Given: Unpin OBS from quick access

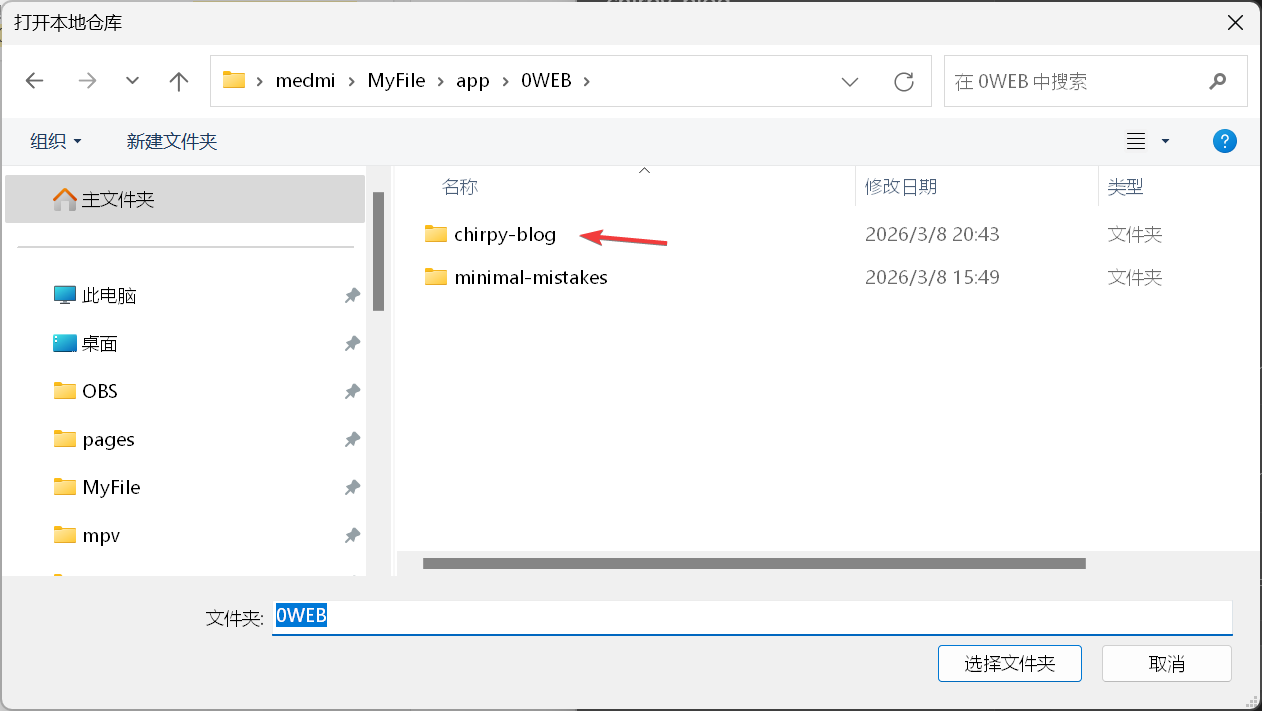Looking at the screenshot, I should [x=352, y=392].
